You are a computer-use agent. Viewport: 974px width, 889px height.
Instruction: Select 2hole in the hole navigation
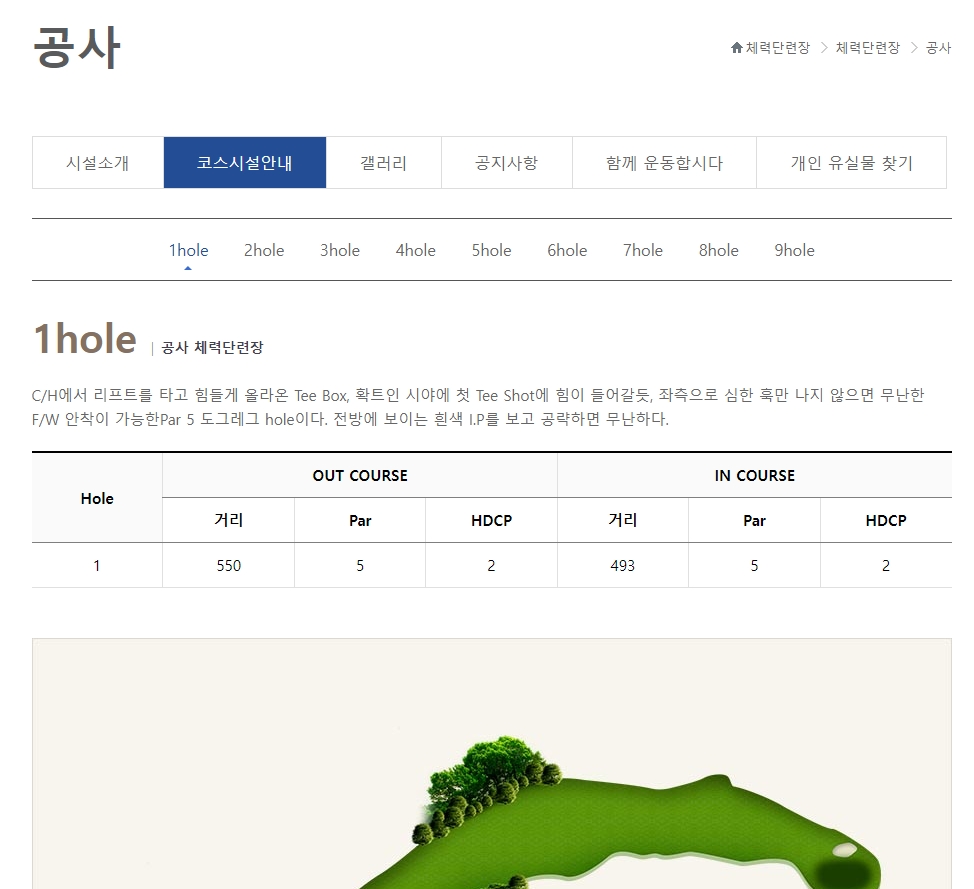pos(263,250)
